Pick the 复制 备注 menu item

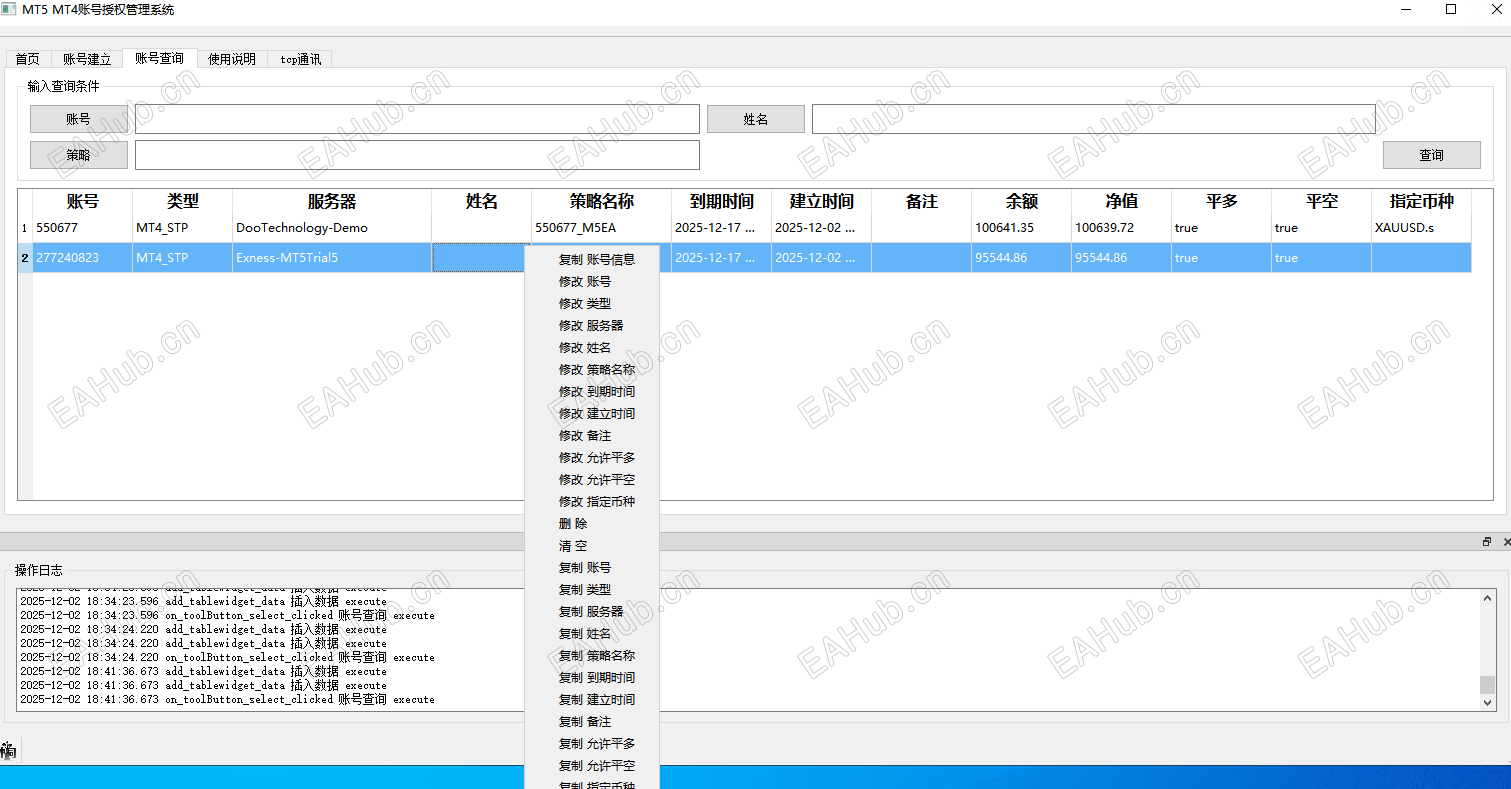click(592, 721)
